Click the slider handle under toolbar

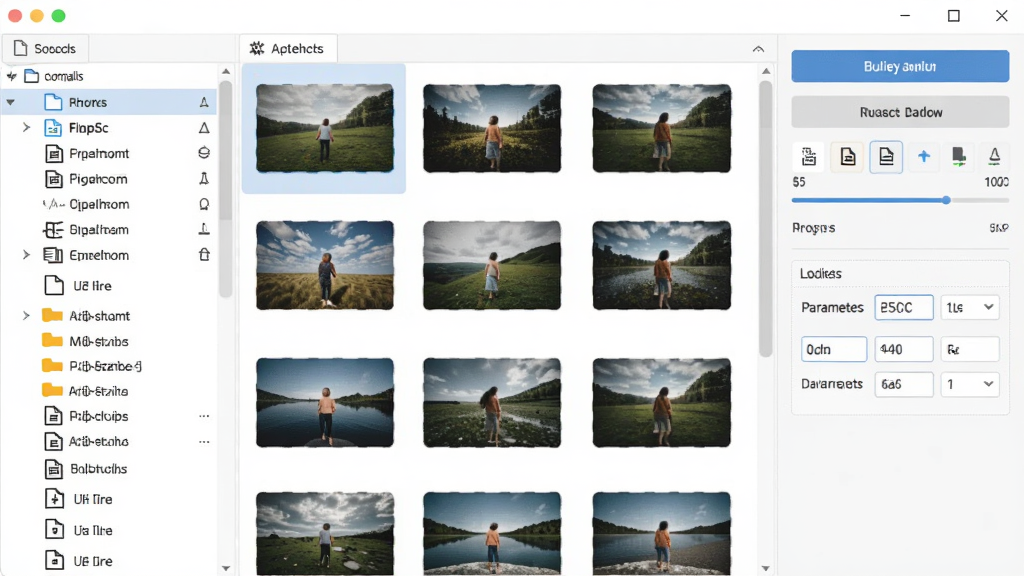[946, 200]
